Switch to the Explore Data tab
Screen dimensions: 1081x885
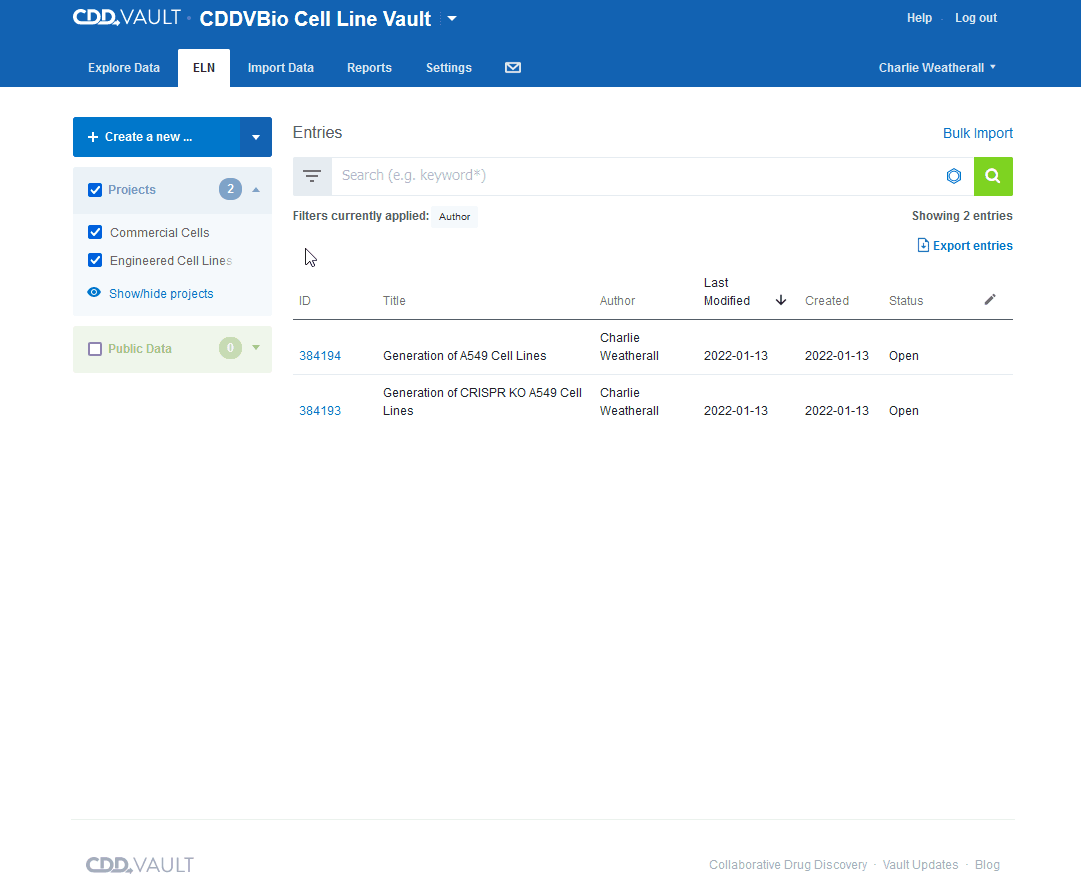(x=124, y=68)
